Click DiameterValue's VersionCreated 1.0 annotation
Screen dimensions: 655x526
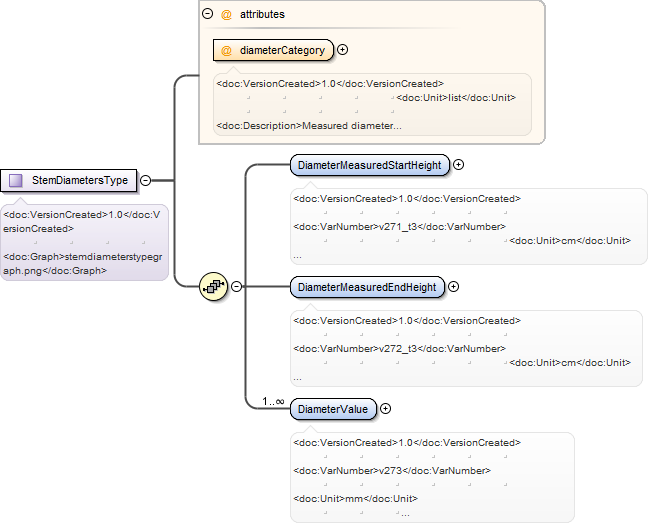click(407, 443)
